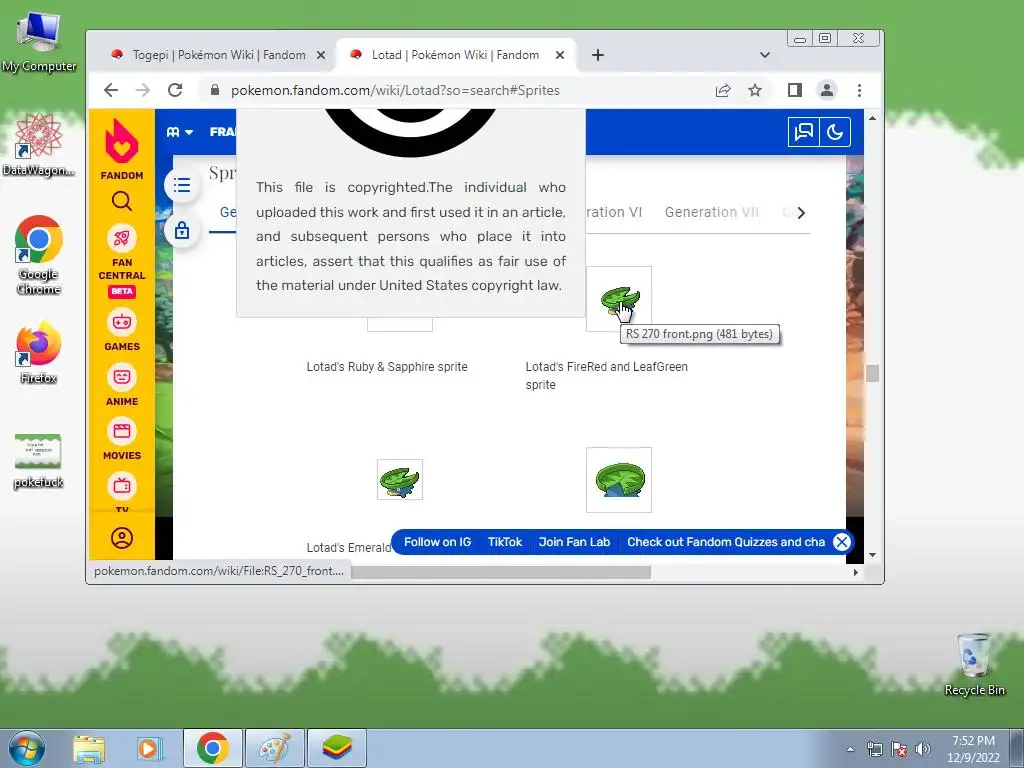Image resolution: width=1024 pixels, height=768 pixels.
Task: Show more generation tabs with right chevron
Action: pos(801,213)
